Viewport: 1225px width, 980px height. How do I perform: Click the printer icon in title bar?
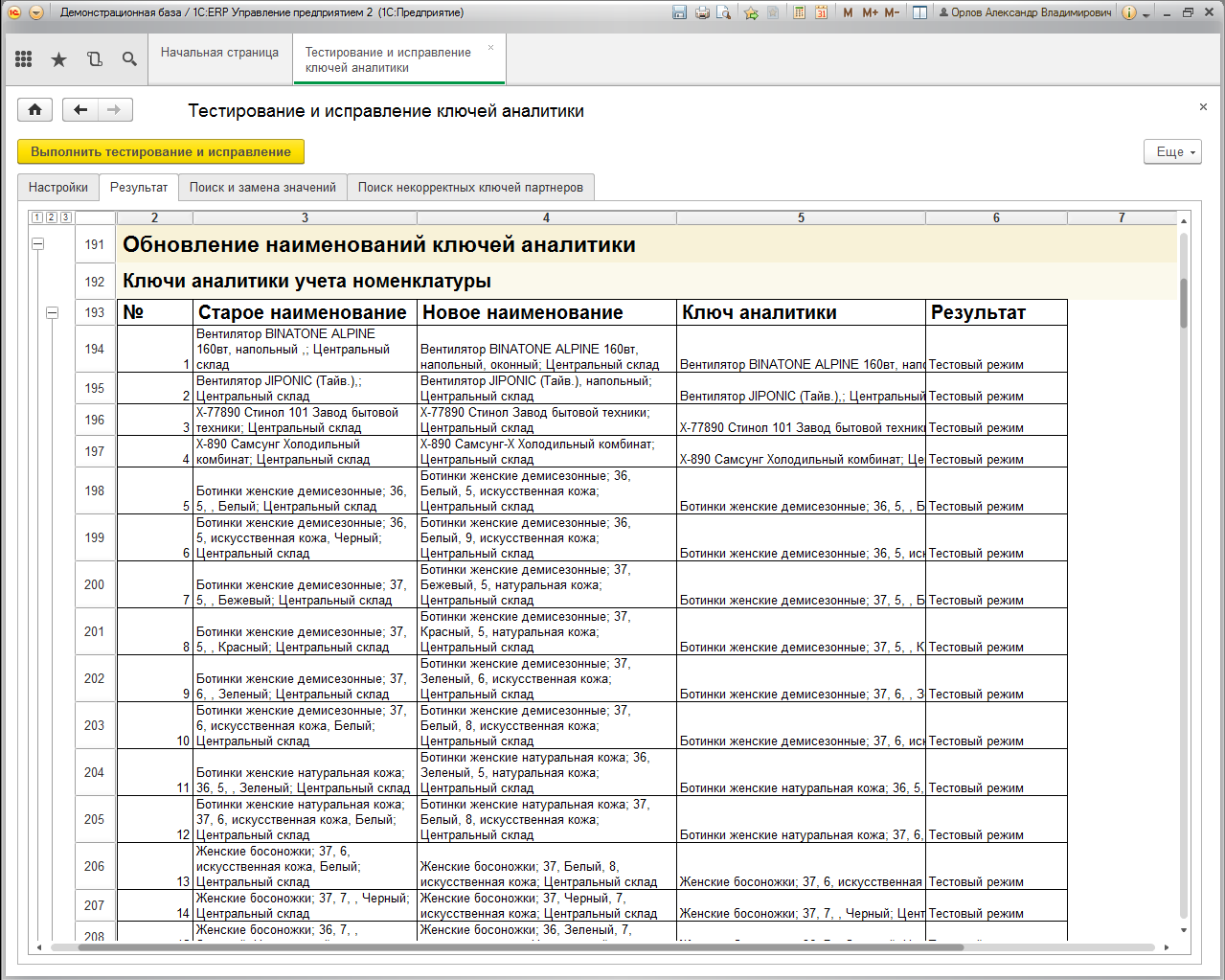[702, 12]
